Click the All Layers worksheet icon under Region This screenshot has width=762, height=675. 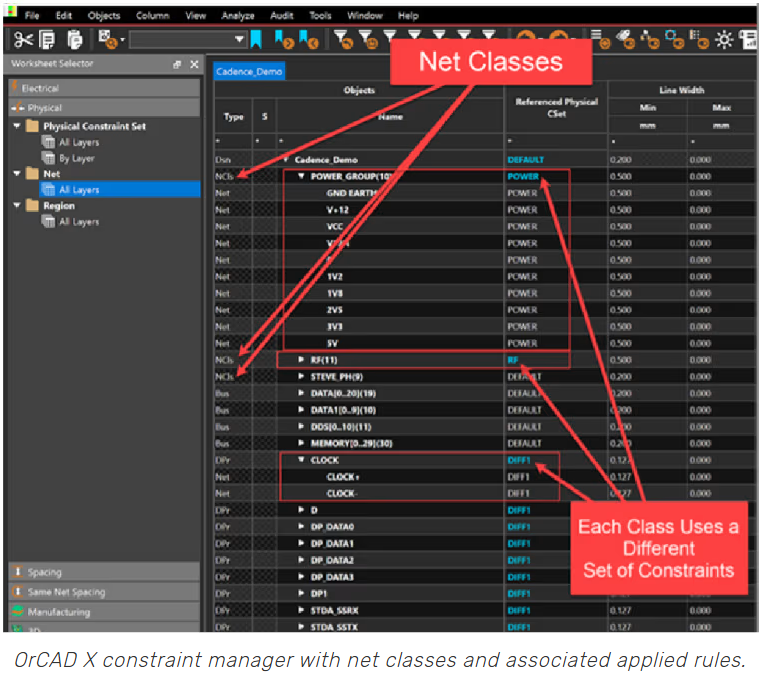tap(48, 222)
